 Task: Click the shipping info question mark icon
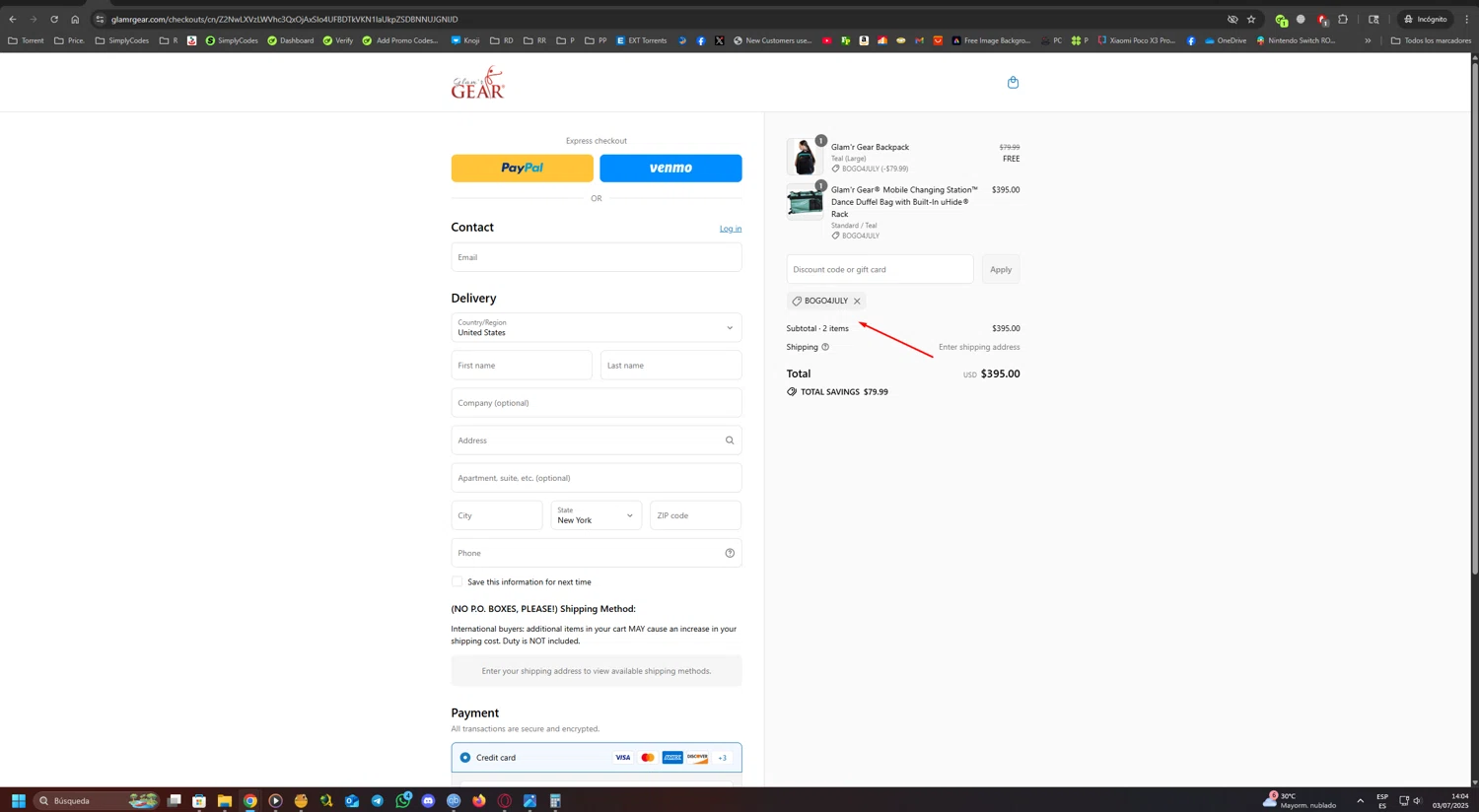(x=825, y=347)
